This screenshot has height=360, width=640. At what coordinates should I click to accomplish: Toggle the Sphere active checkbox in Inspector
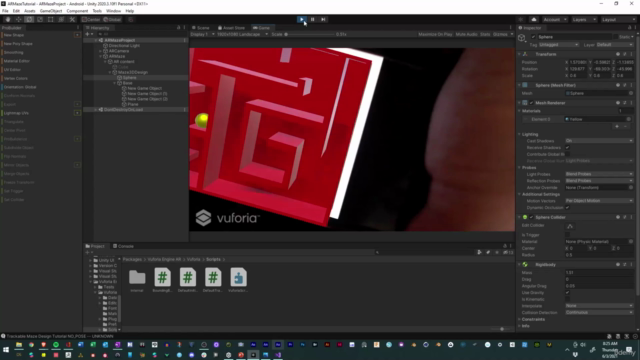pyautogui.click(x=533, y=37)
